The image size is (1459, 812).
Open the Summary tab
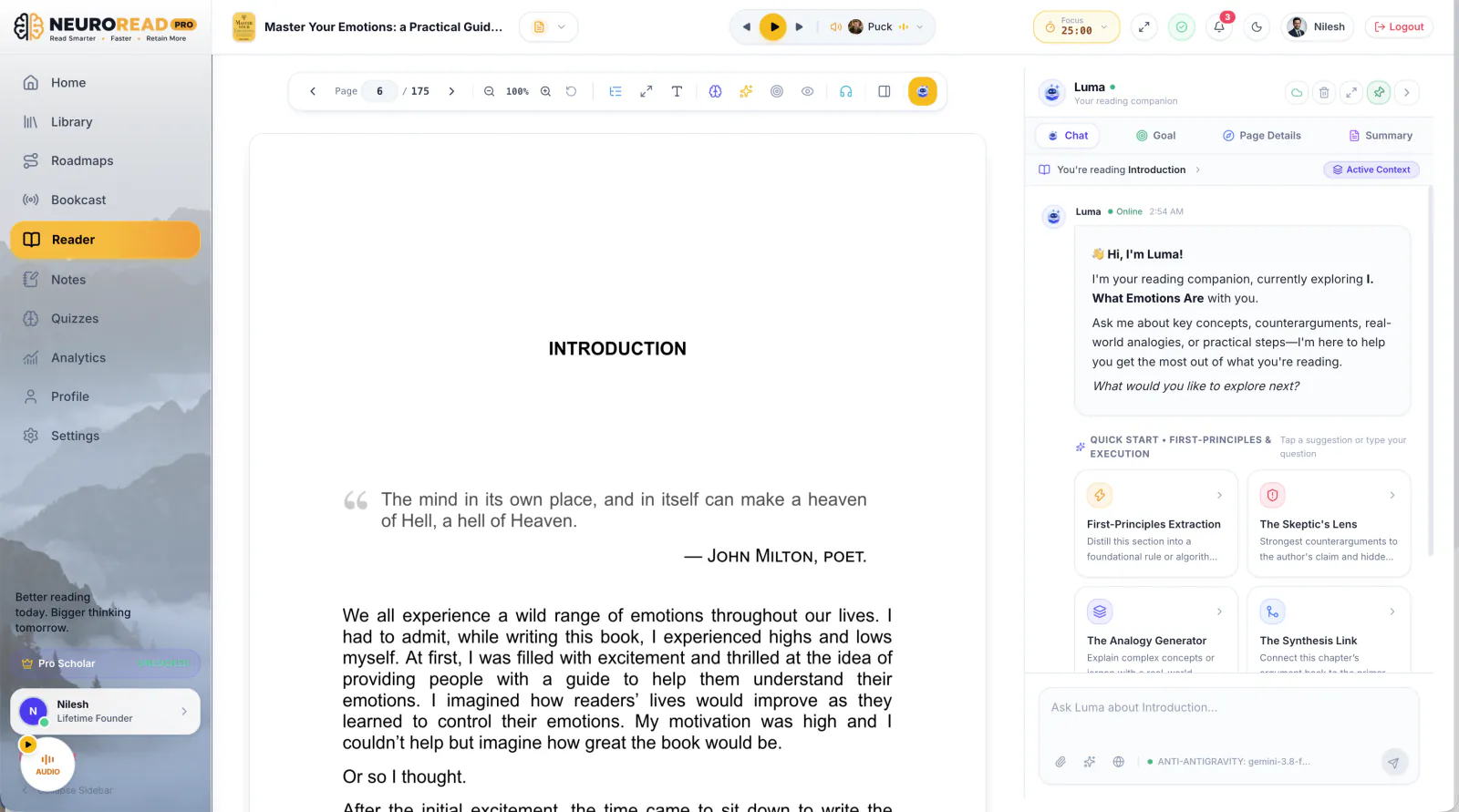pos(1381,136)
